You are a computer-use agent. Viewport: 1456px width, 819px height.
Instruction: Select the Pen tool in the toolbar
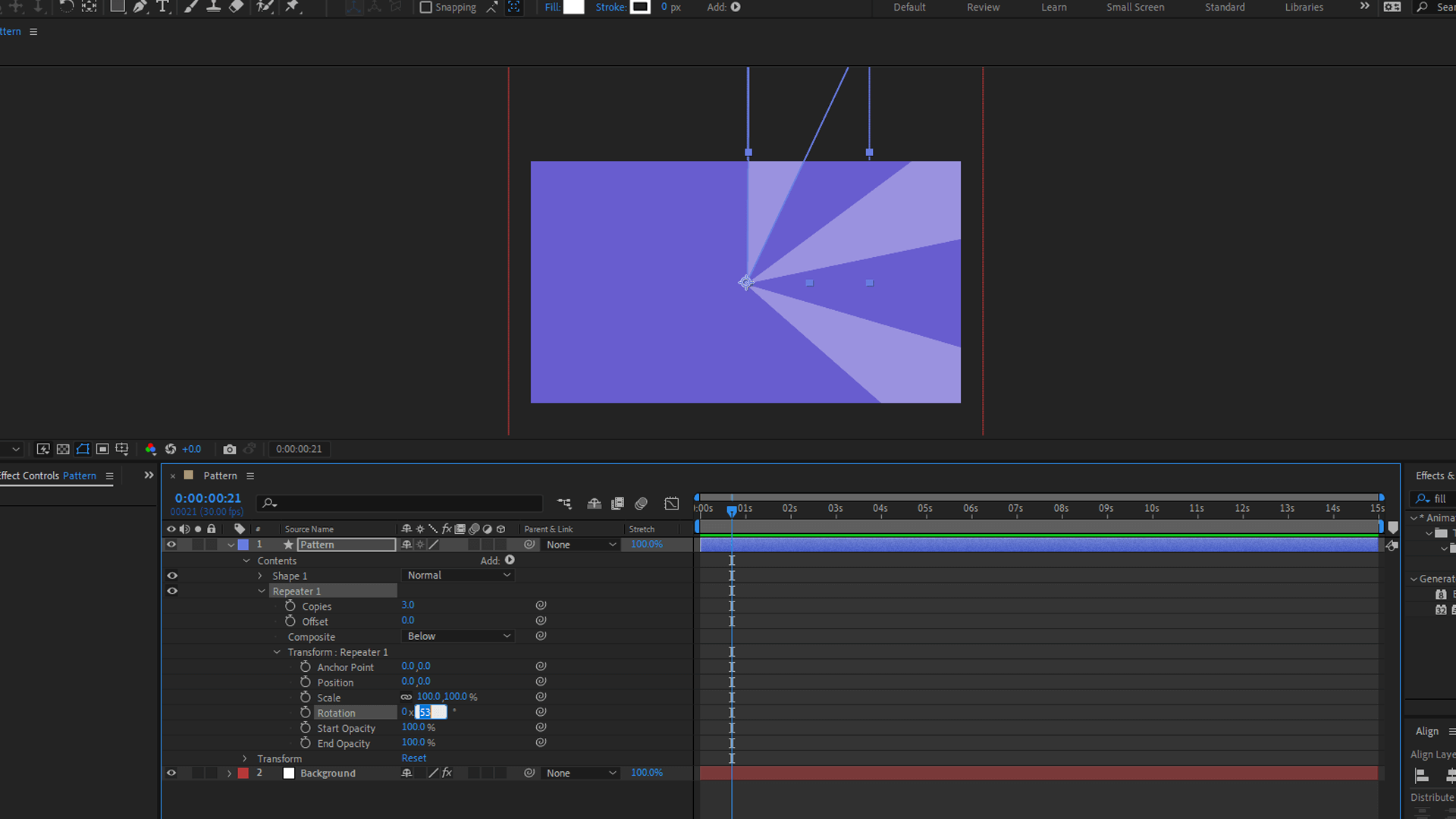140,7
